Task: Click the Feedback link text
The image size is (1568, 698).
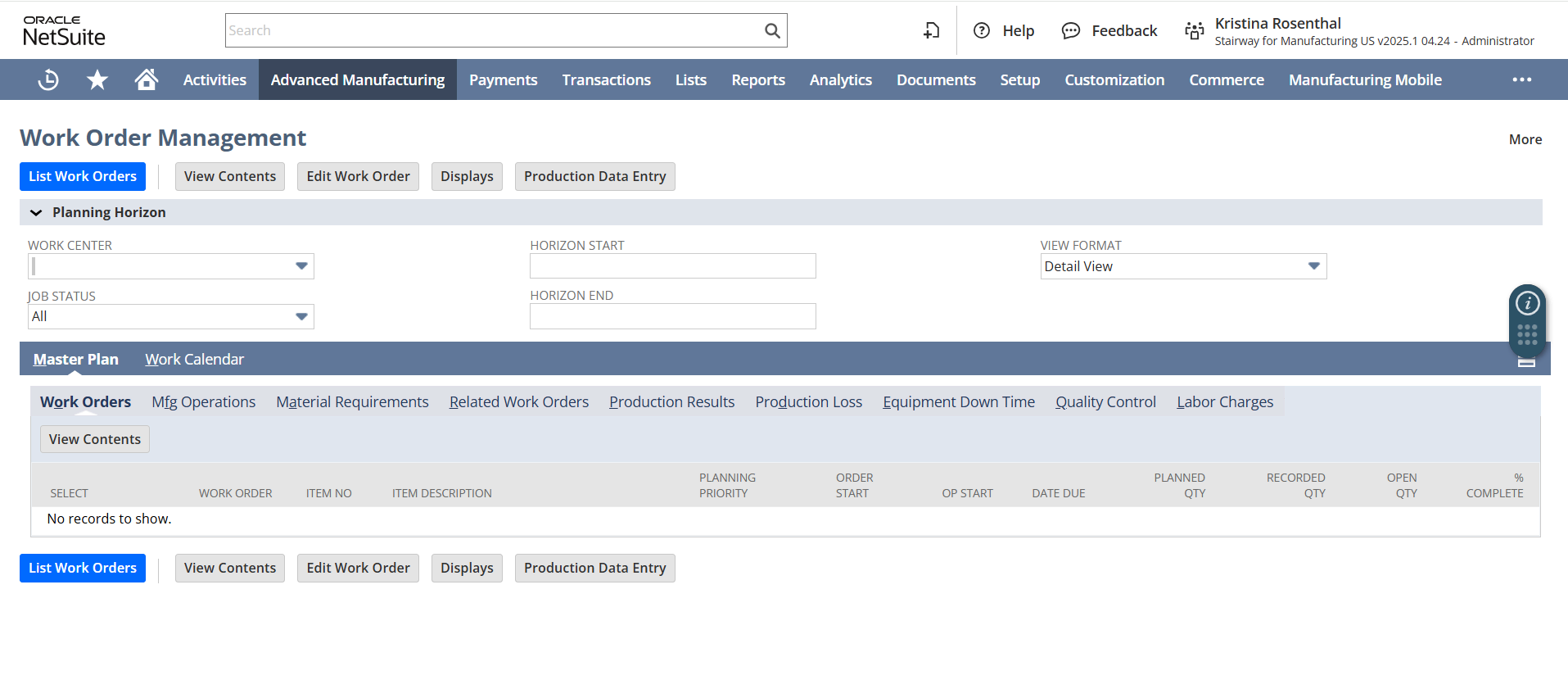Action: pyautogui.click(x=1124, y=30)
